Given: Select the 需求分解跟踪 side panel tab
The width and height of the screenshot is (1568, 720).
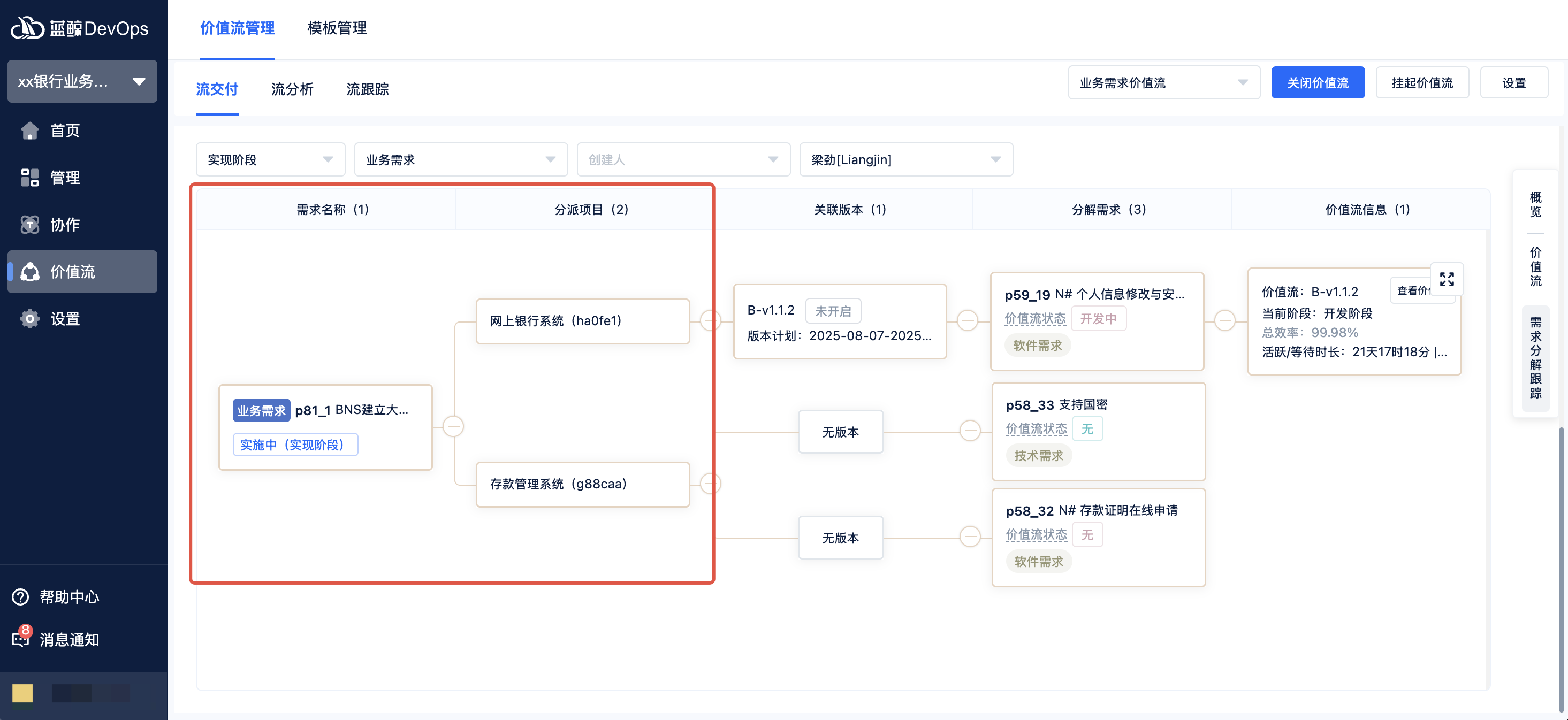Looking at the screenshot, I should (x=1535, y=357).
